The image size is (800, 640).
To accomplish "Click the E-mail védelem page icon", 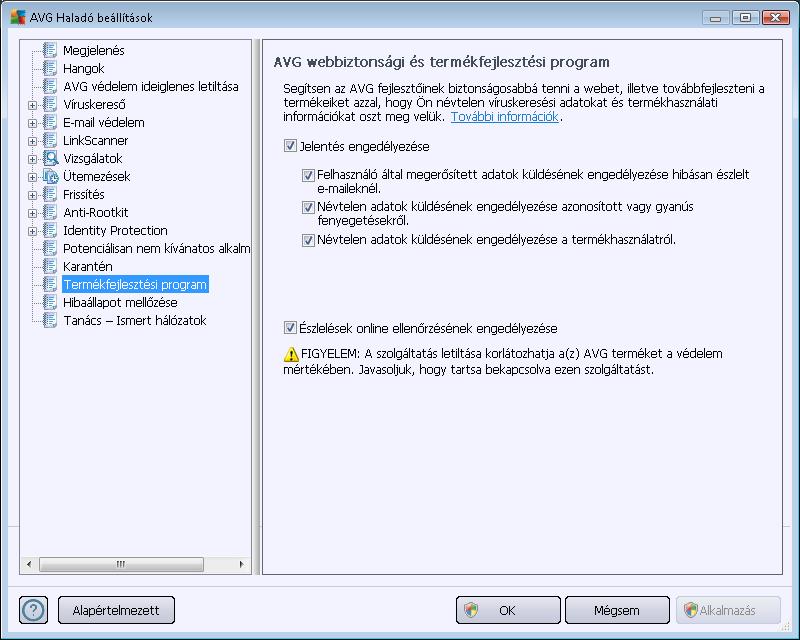I will 50,122.
